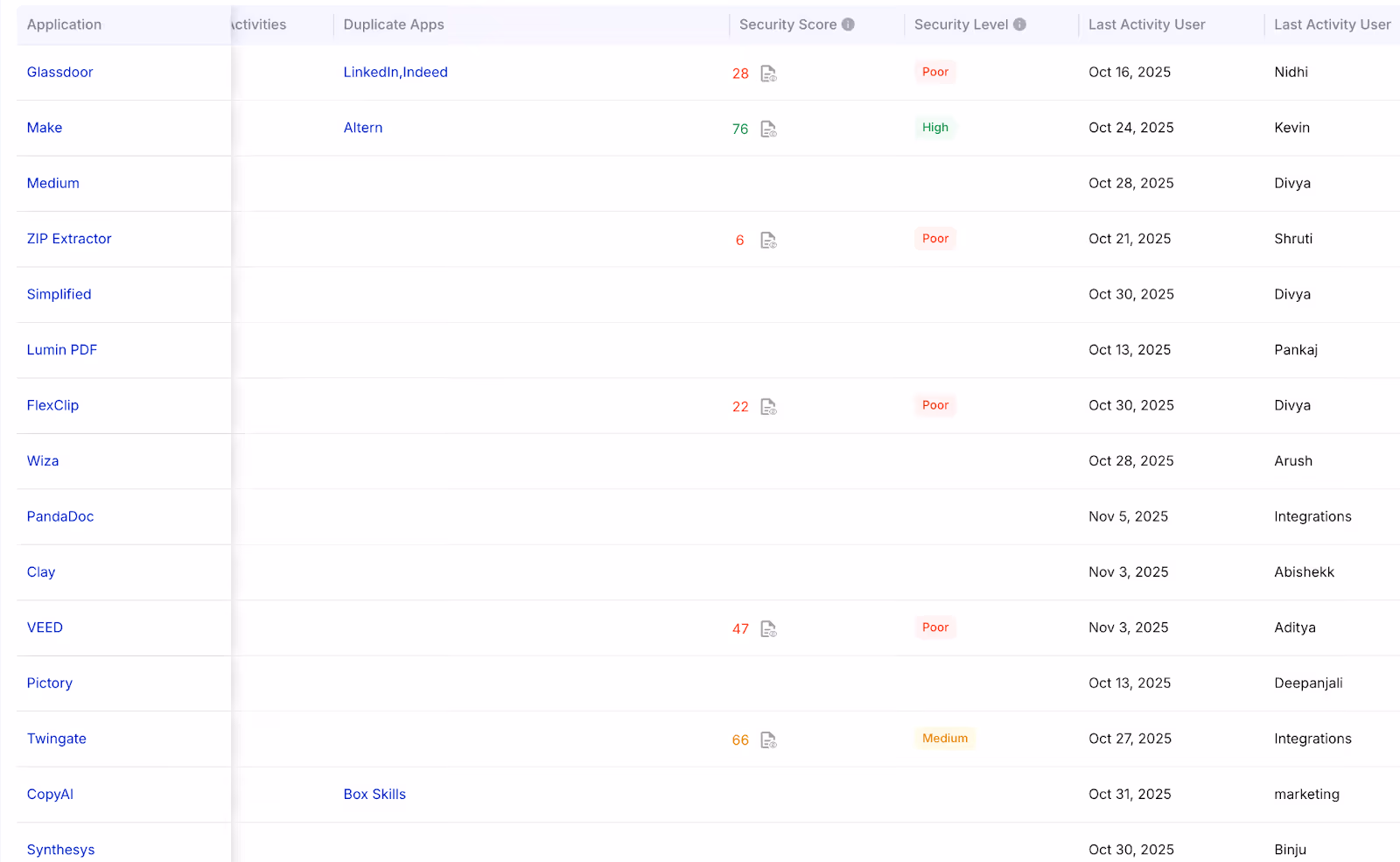
Task: Go to the Medium application page
Action: 52,183
